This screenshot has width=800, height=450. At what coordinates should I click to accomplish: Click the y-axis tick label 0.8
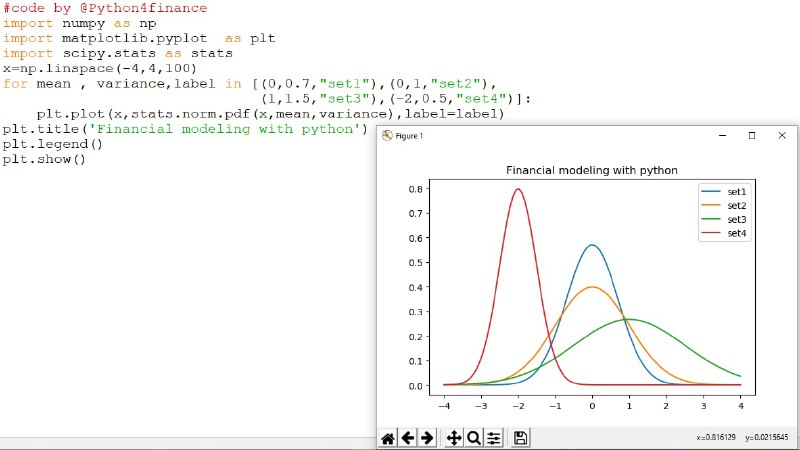click(x=416, y=189)
